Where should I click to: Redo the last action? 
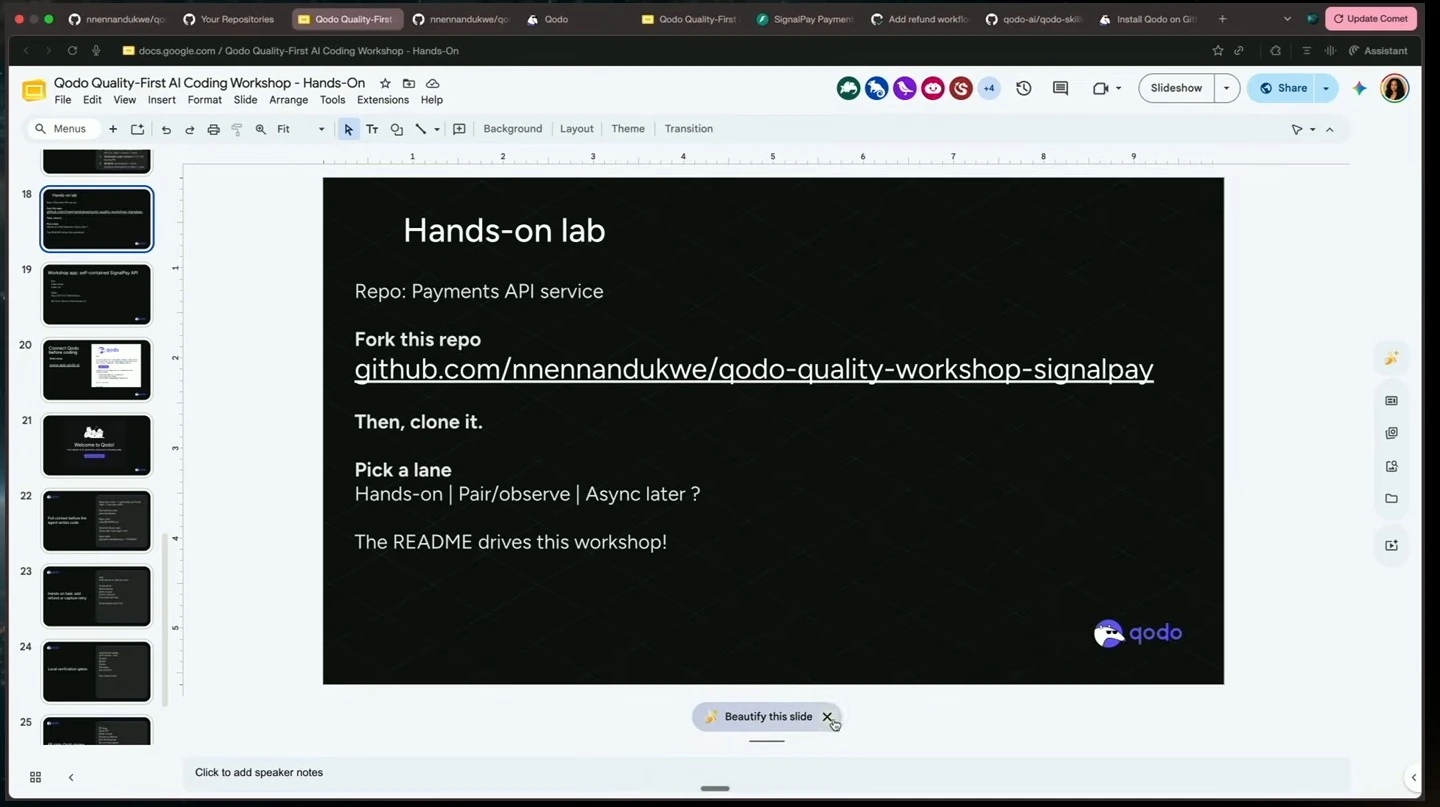[189, 129]
